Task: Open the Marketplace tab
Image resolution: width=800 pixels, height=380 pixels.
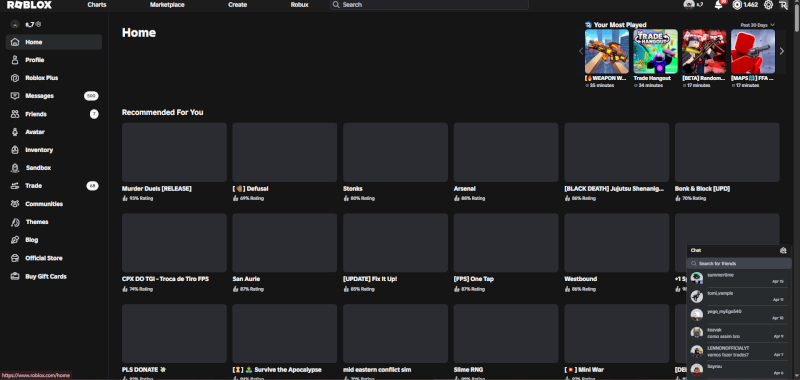Action: click(x=167, y=5)
